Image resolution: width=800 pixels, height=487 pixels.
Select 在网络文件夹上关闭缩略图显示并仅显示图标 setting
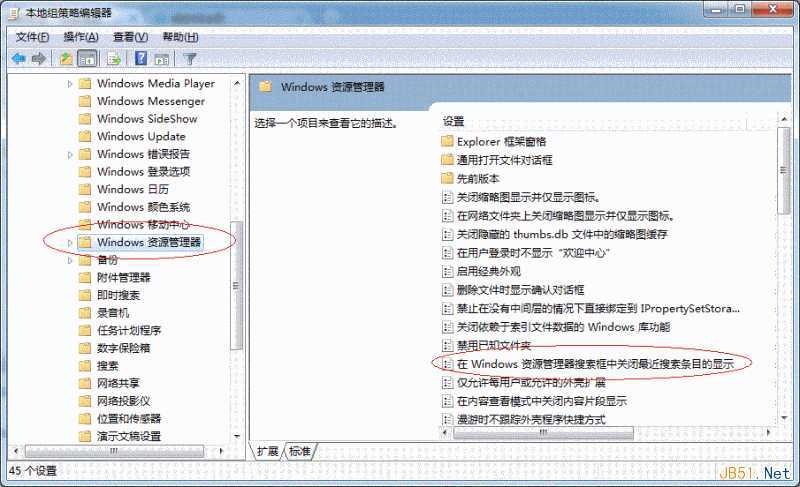pos(566,216)
